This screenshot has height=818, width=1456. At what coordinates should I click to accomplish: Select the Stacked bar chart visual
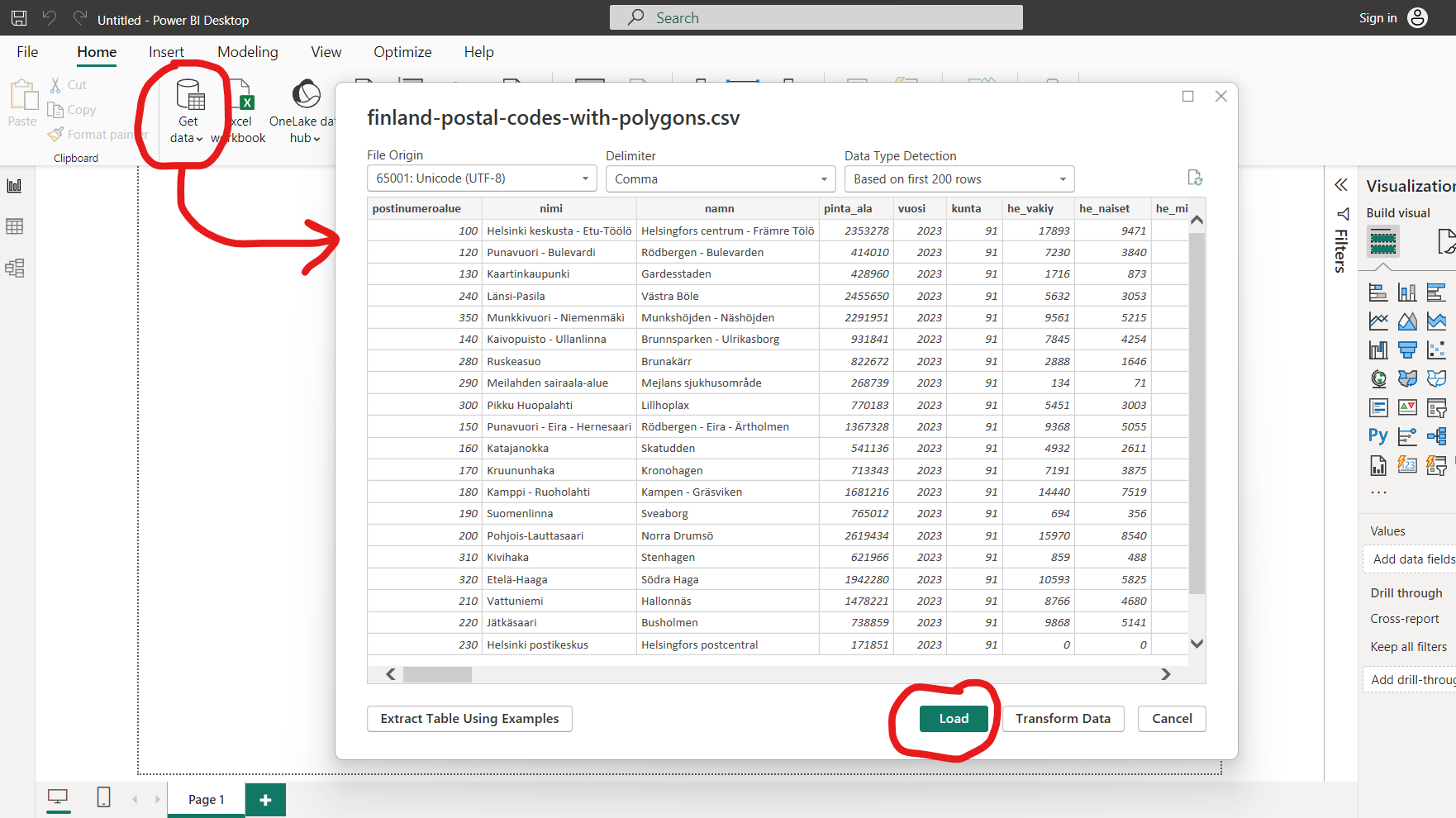1378,292
